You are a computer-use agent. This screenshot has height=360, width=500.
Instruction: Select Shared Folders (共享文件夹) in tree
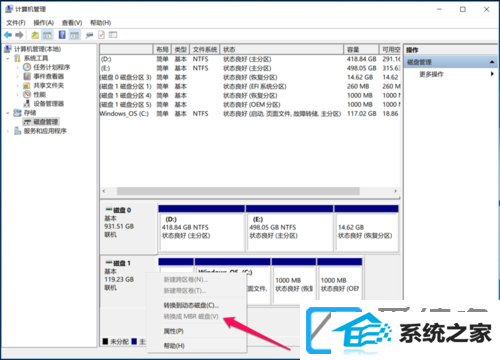pyautogui.click(x=48, y=85)
